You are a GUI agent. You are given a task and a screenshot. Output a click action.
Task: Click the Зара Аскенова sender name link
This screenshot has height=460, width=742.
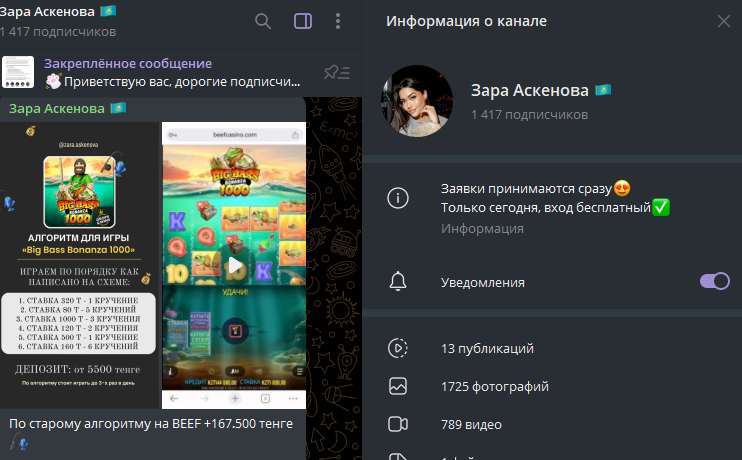[x=56, y=109]
